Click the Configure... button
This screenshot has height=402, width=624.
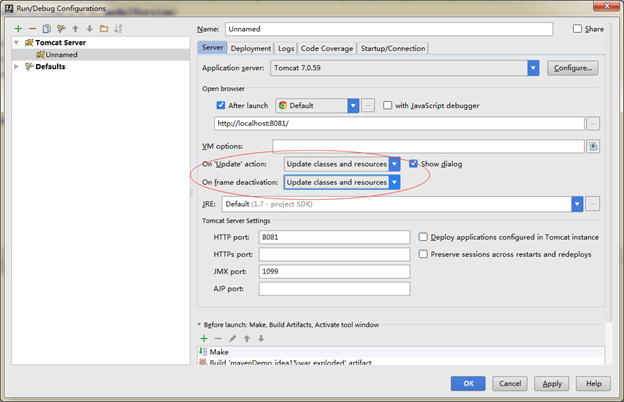[572, 68]
